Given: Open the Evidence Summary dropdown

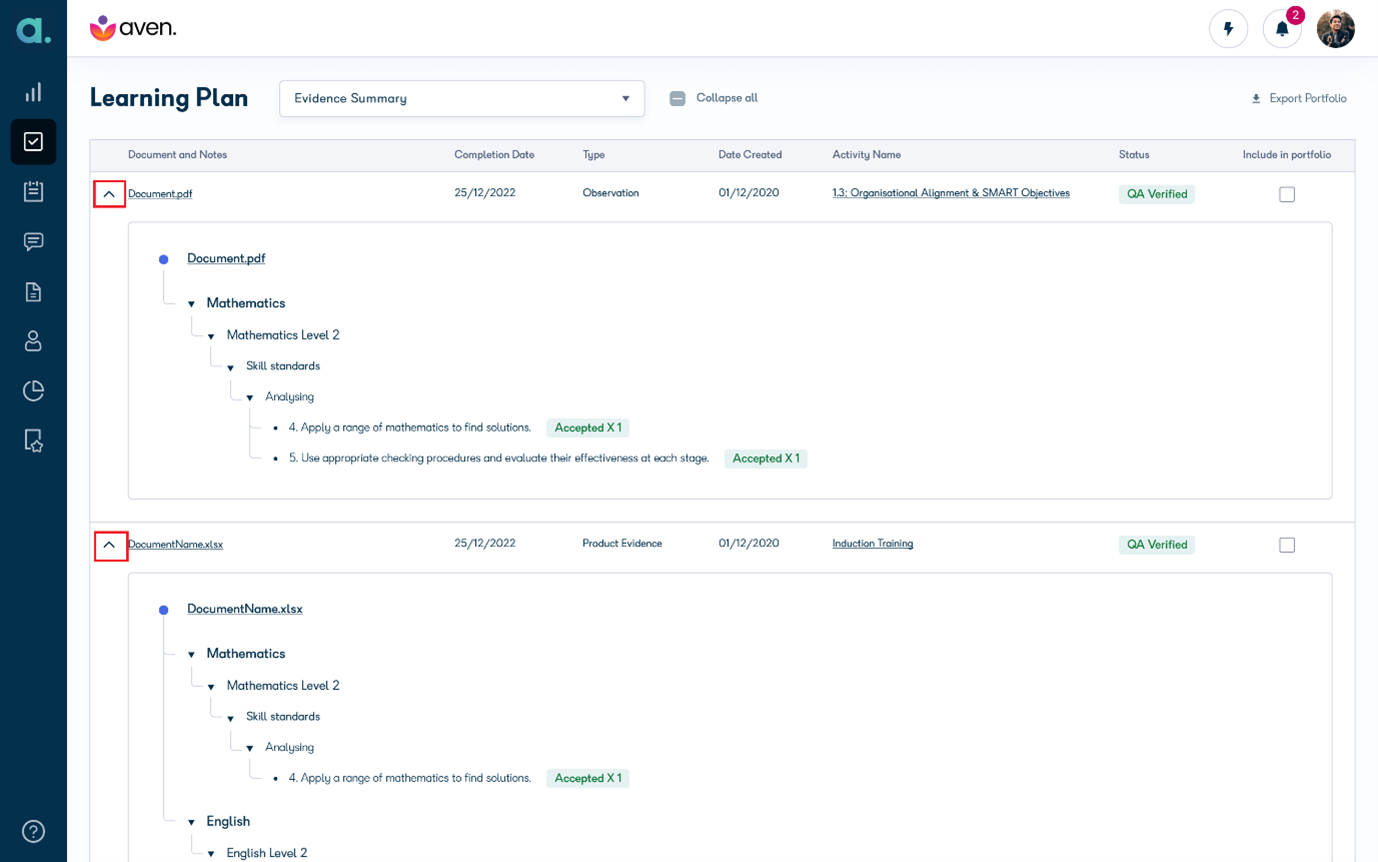Looking at the screenshot, I should (x=462, y=98).
